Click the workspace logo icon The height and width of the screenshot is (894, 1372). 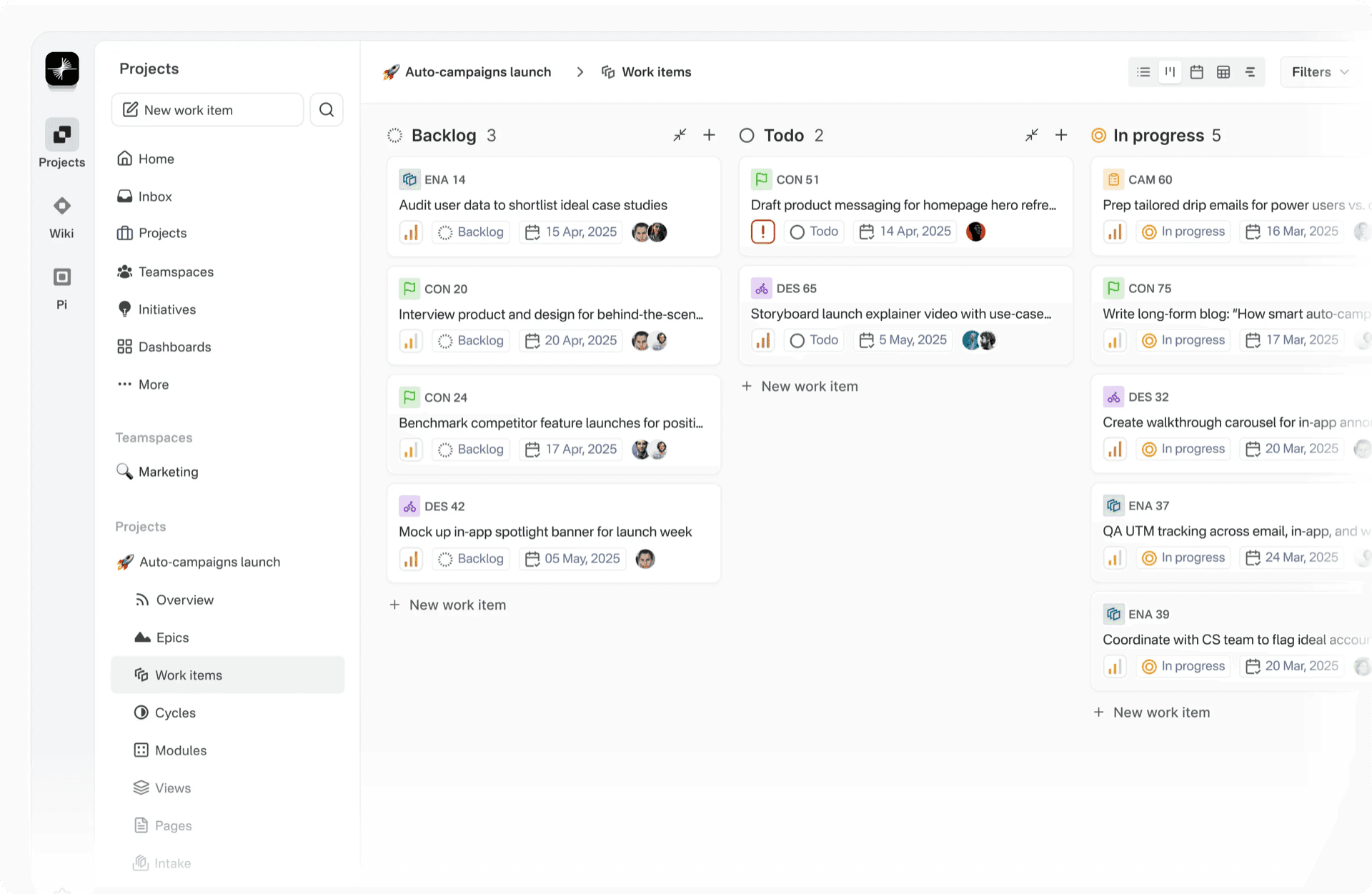[x=62, y=69]
